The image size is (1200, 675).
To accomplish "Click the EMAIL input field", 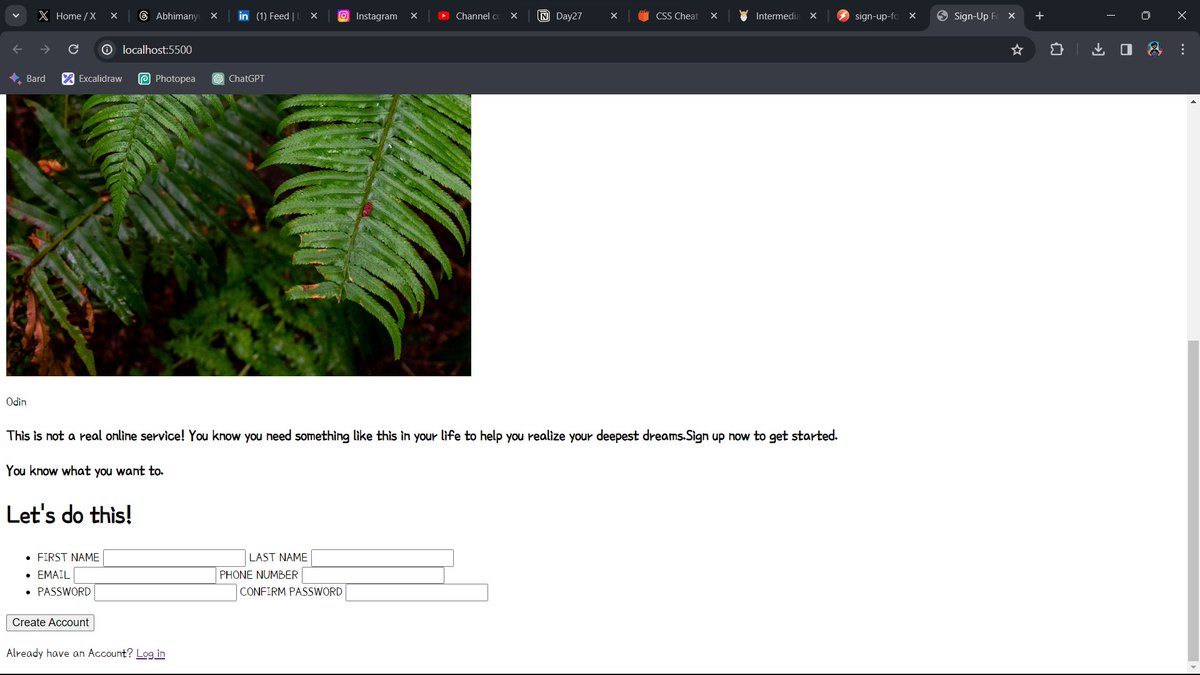I will point(145,575).
